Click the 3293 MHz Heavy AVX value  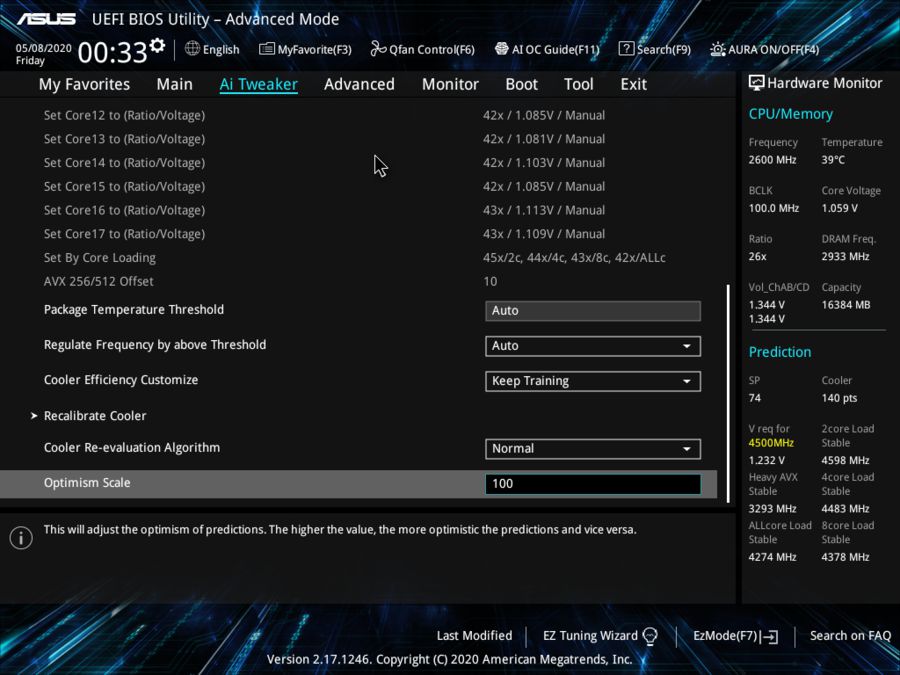pos(772,509)
